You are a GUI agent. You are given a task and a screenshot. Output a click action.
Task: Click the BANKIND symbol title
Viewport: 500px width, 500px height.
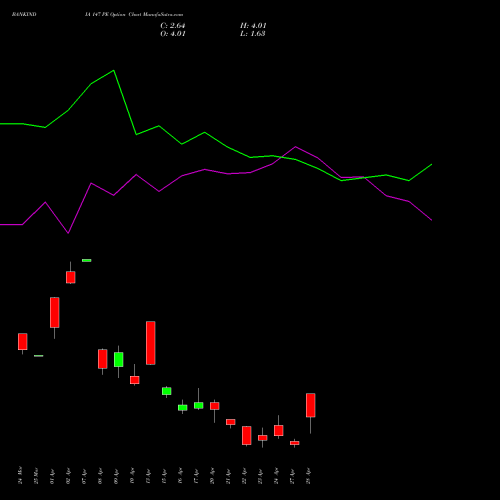24,15
